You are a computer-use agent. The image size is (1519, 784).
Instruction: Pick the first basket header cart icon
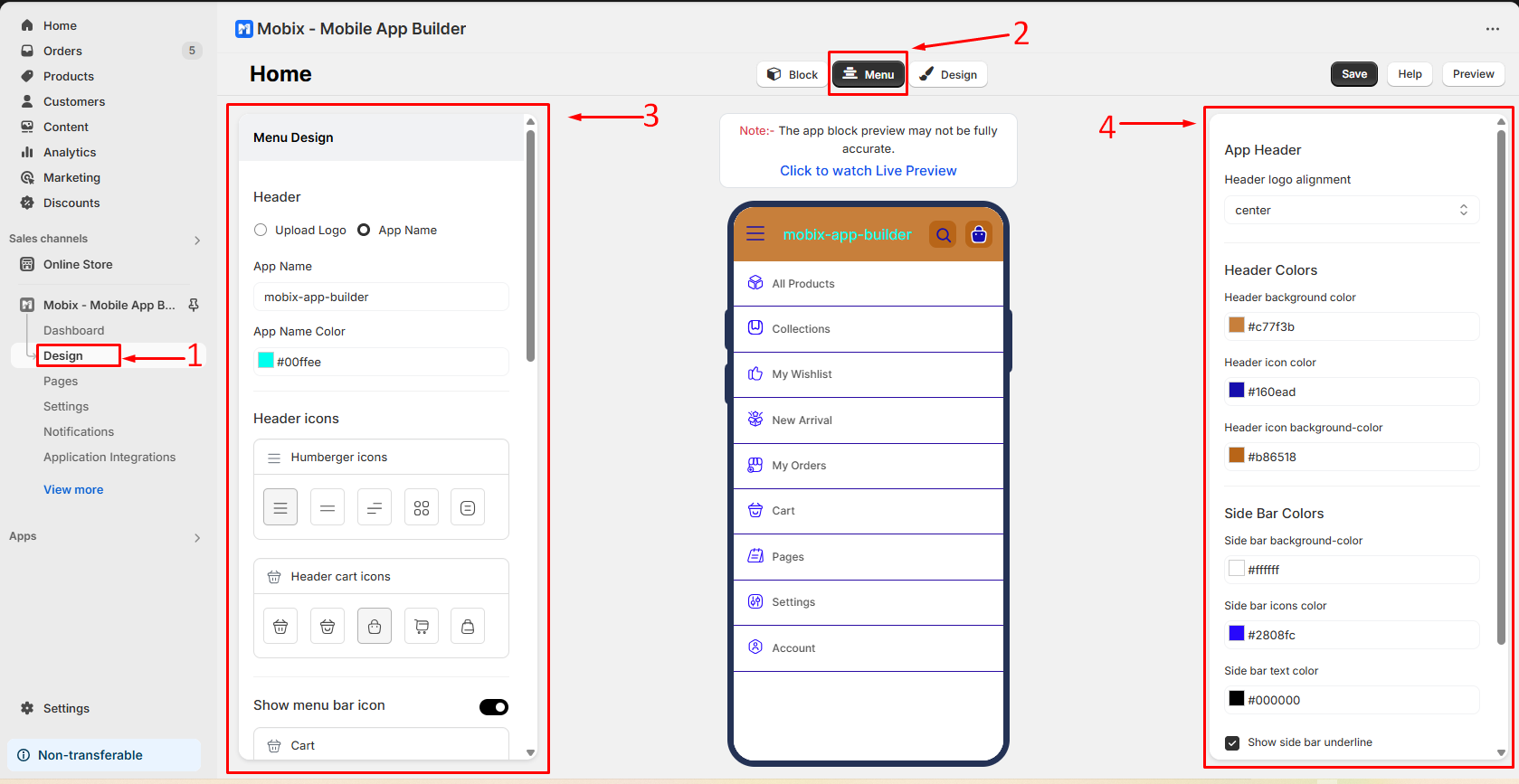pyautogui.click(x=280, y=626)
